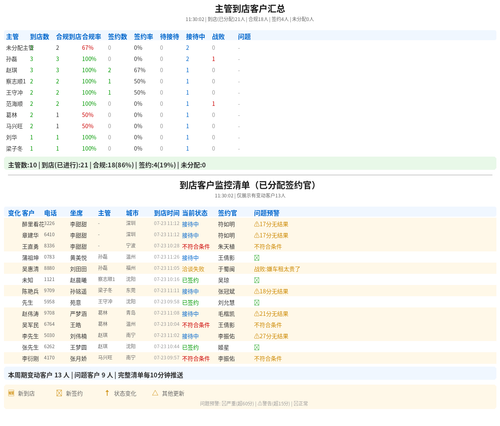Click the 战败:嫌车租太贵了 alert text

[277, 269]
